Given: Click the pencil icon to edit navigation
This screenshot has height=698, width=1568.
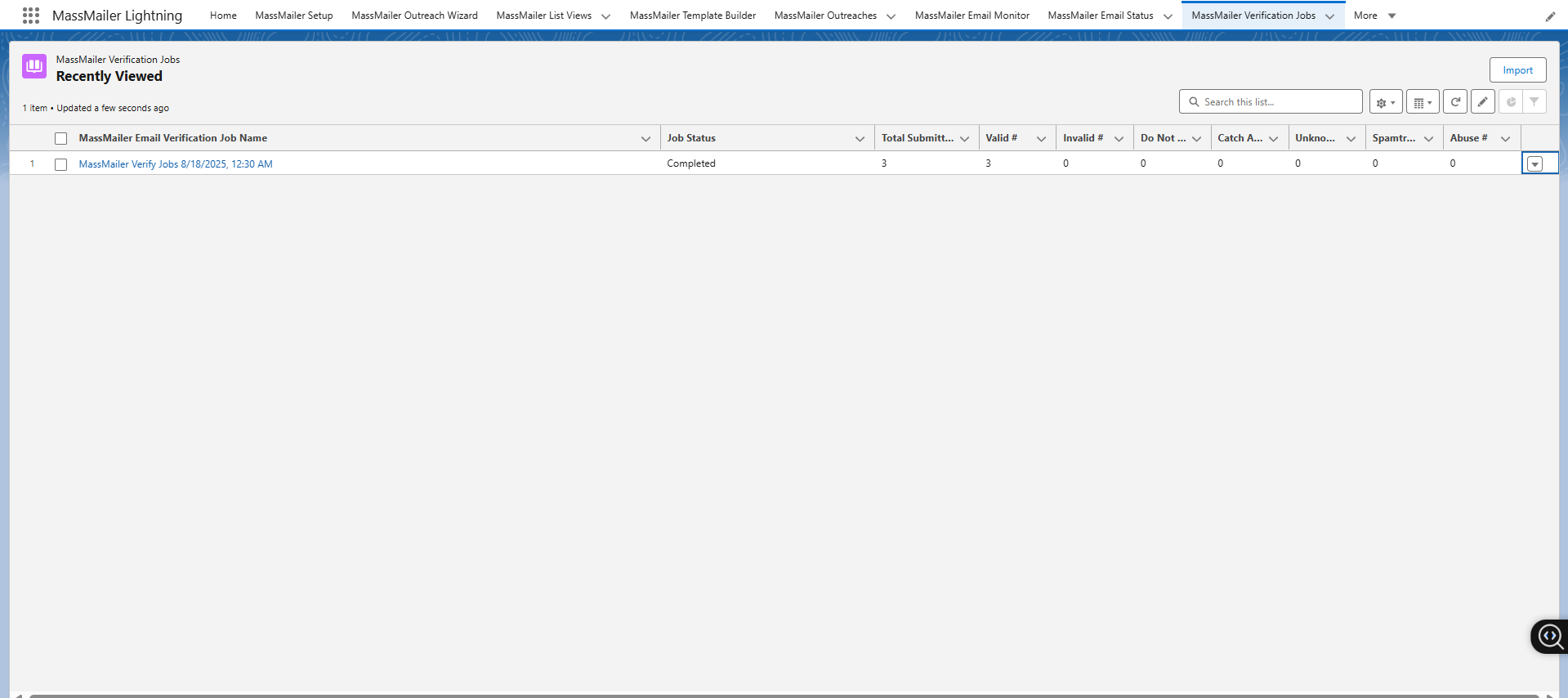Looking at the screenshot, I should tap(1550, 16).
